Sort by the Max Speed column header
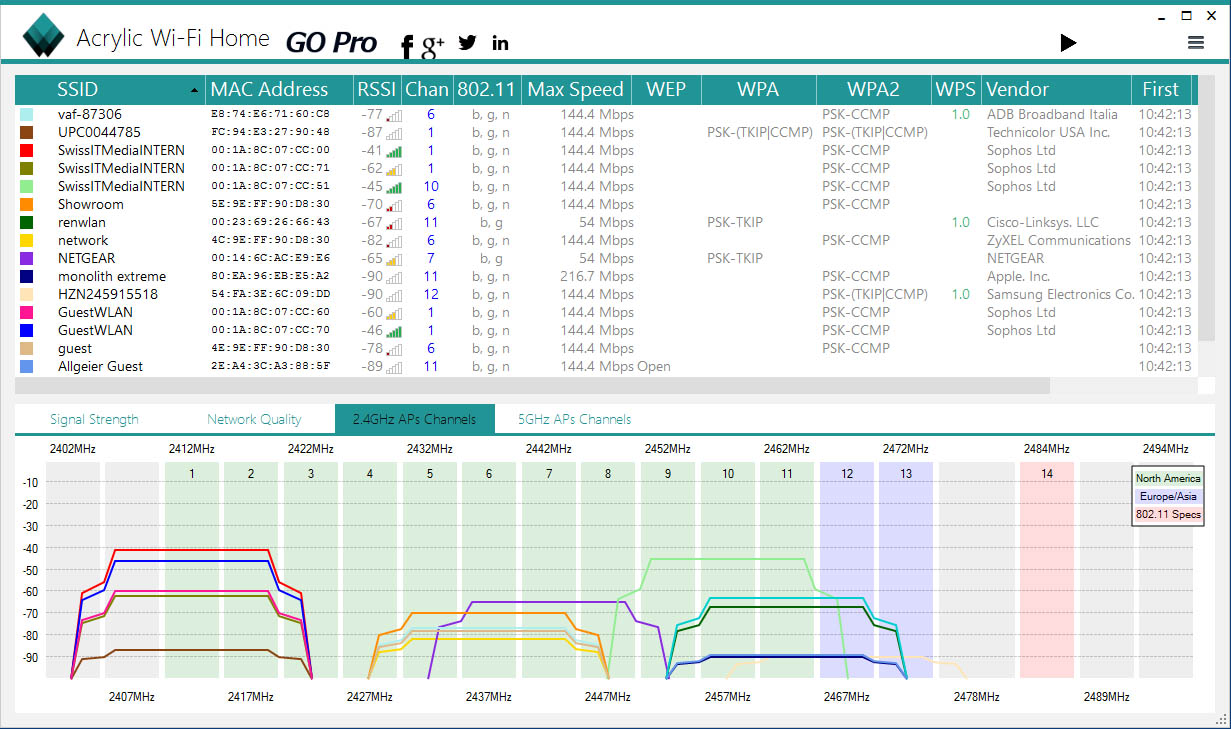The height and width of the screenshot is (729, 1231). (x=576, y=89)
